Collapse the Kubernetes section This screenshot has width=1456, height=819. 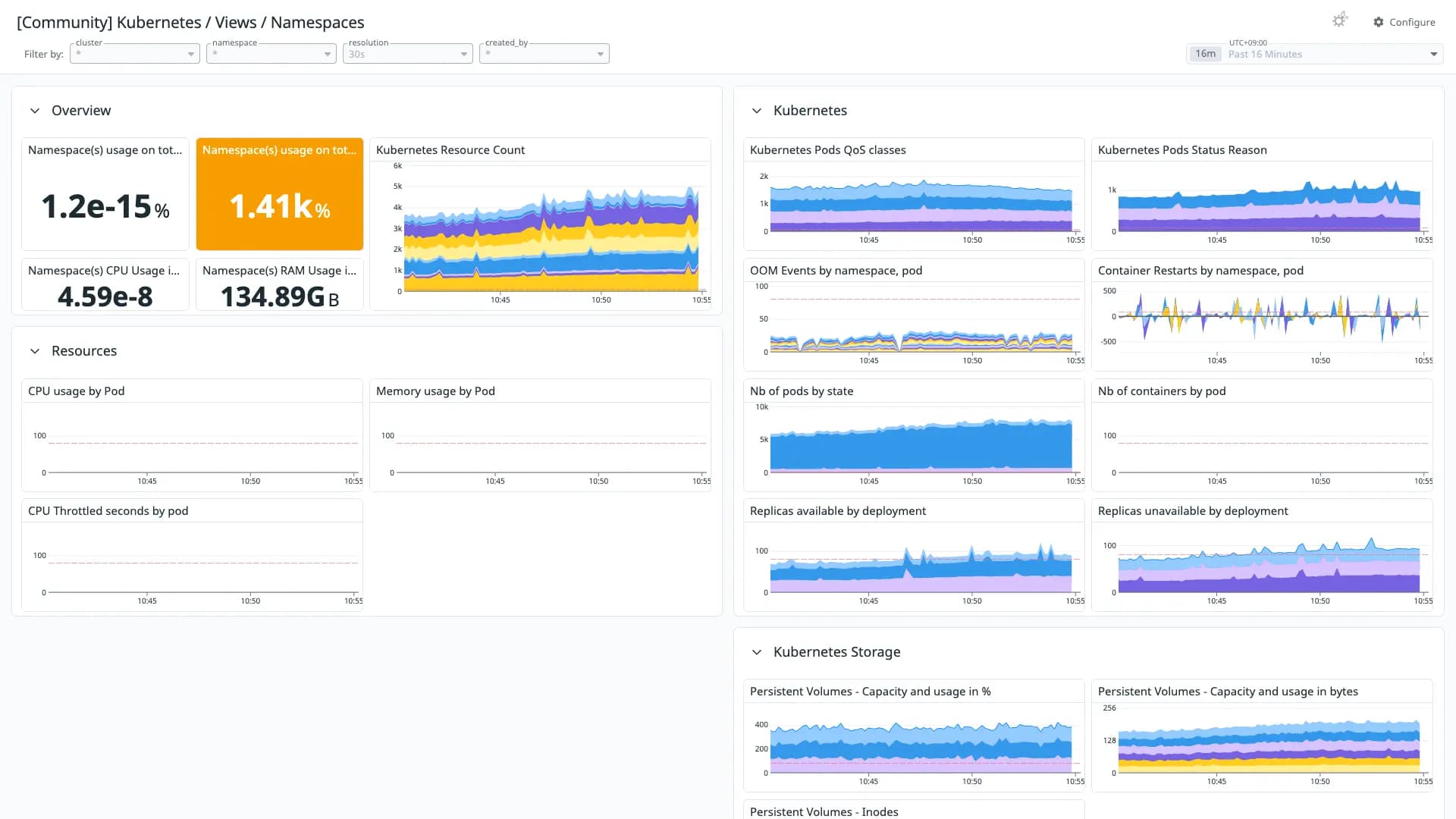[x=756, y=111]
